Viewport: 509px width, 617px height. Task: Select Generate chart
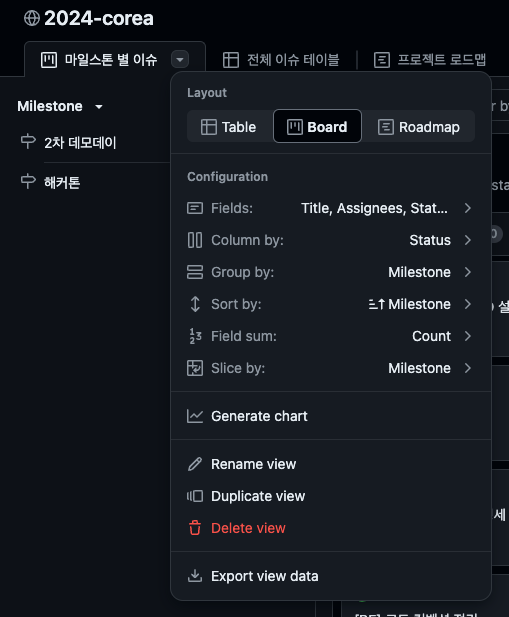330,416
